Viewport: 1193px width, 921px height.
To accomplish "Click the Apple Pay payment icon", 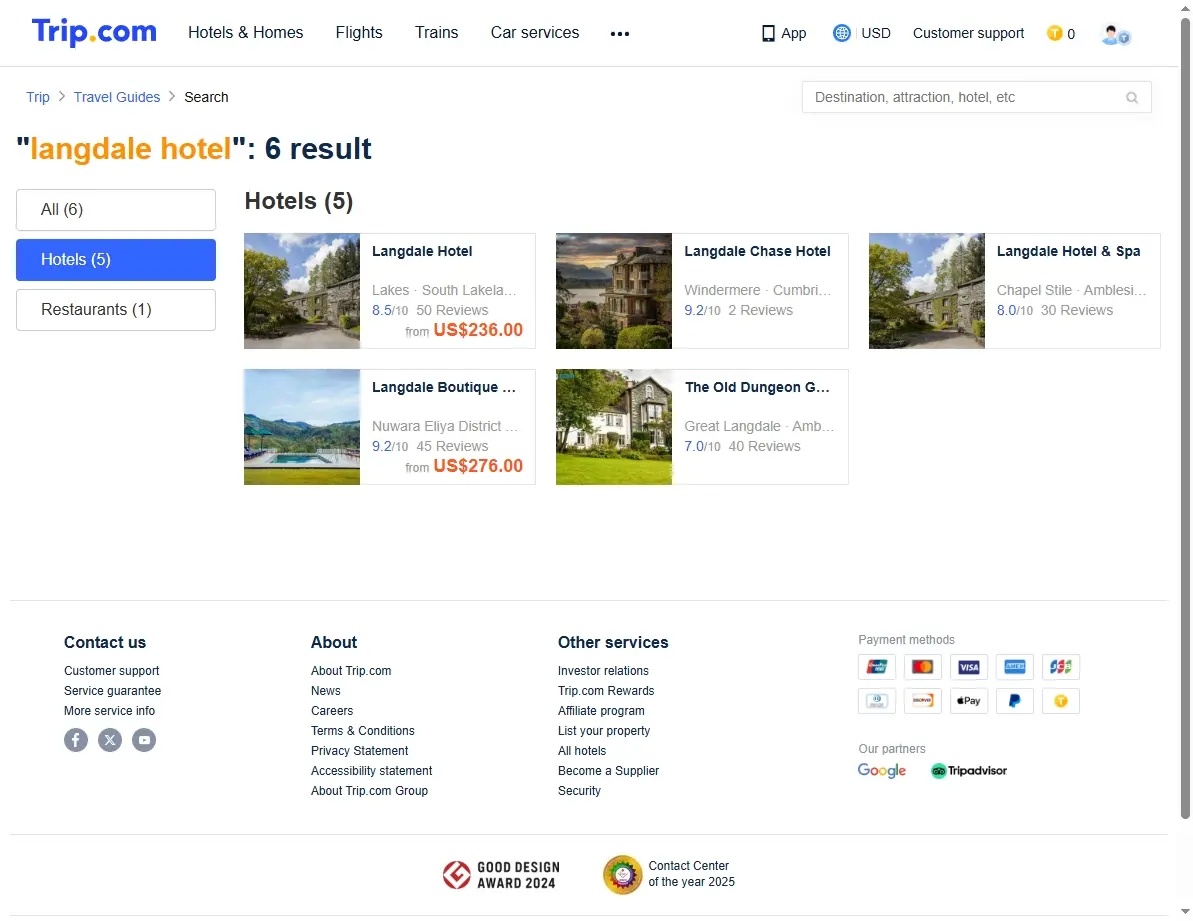I will 969,701.
